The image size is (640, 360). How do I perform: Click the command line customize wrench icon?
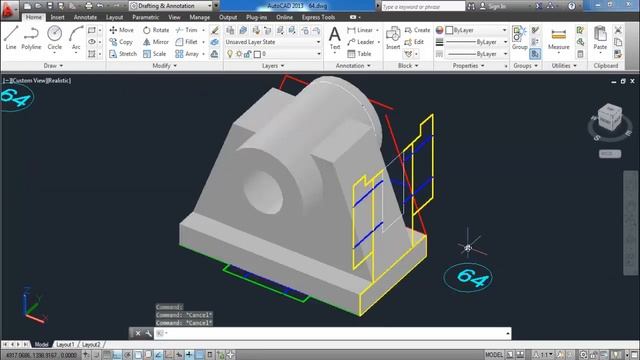[x=148, y=333]
